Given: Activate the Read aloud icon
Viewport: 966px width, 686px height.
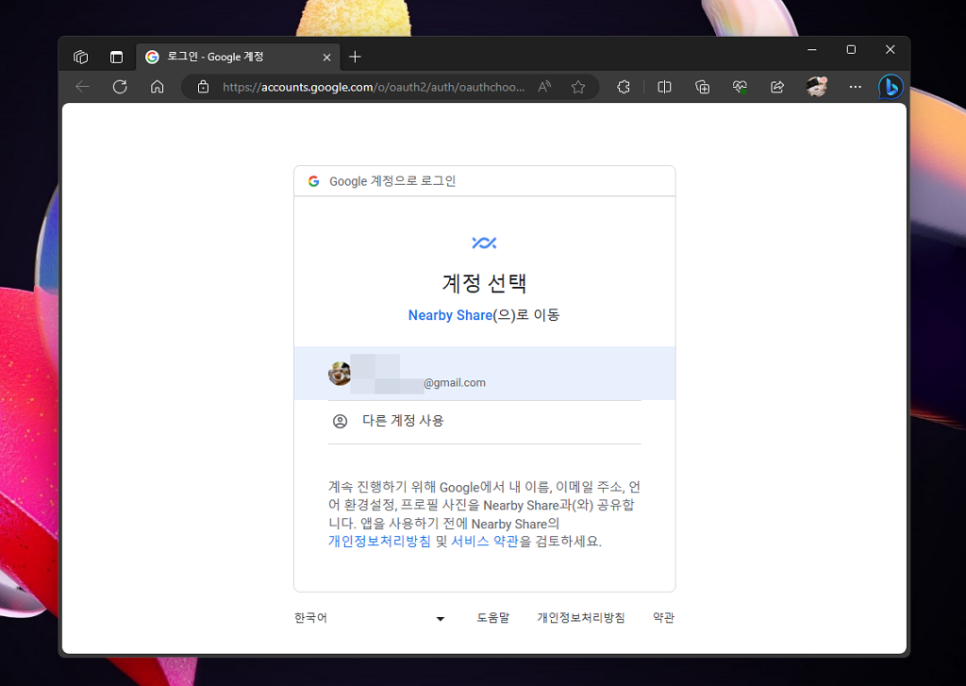Looking at the screenshot, I should click(x=544, y=87).
